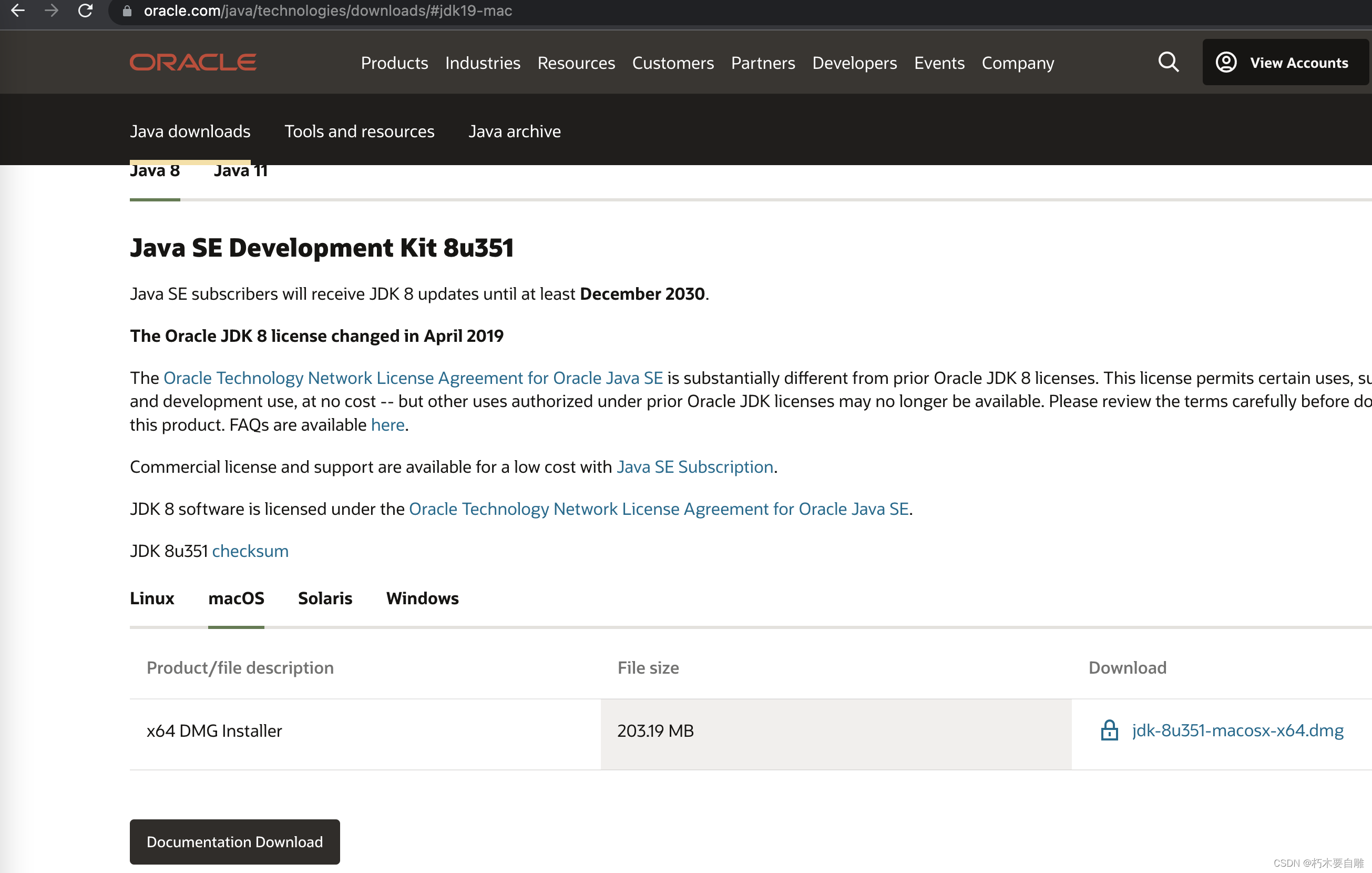Select the Solaris platform tab
The height and width of the screenshot is (873, 1372).
325,598
